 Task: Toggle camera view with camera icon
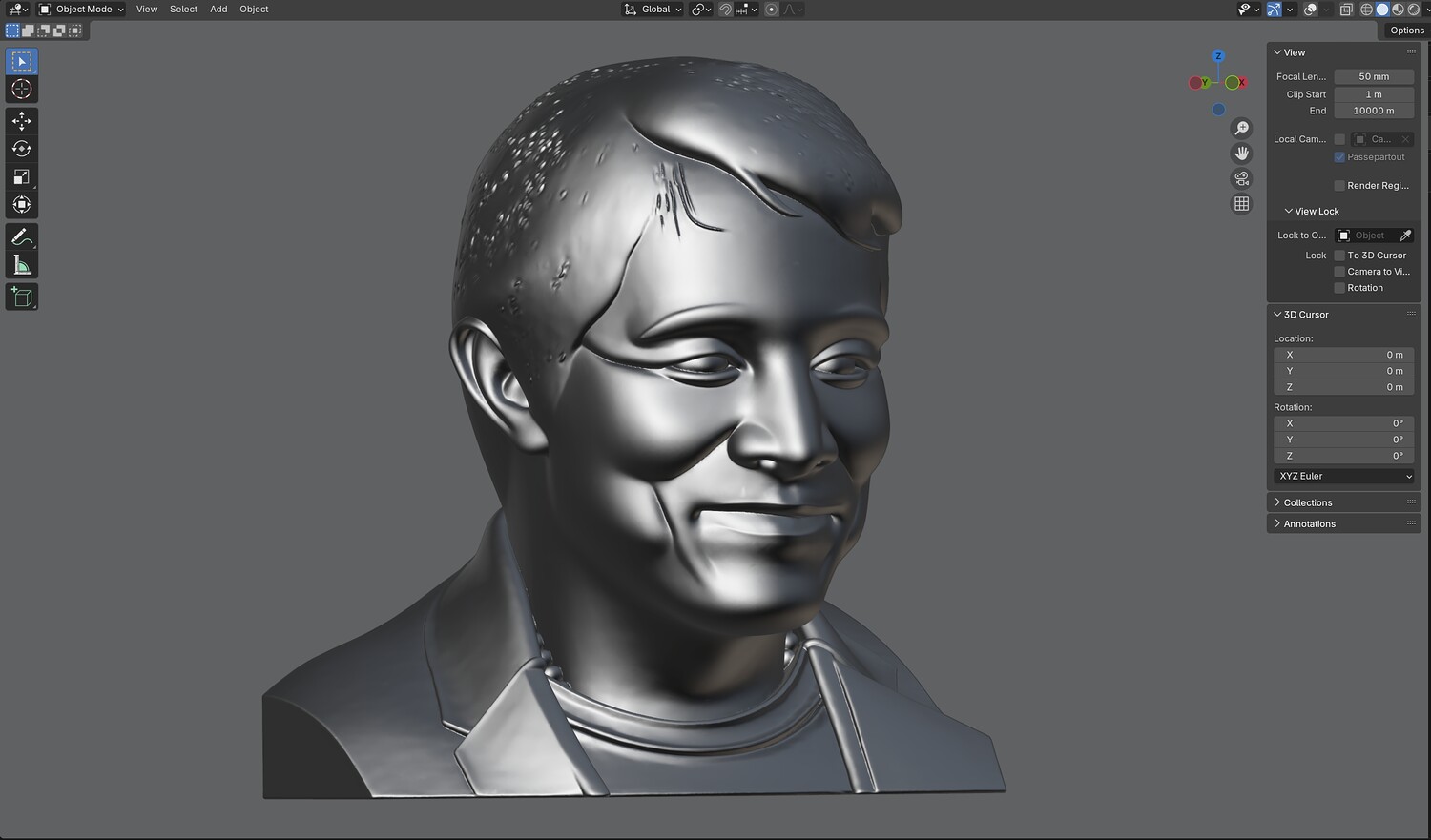tap(1241, 178)
